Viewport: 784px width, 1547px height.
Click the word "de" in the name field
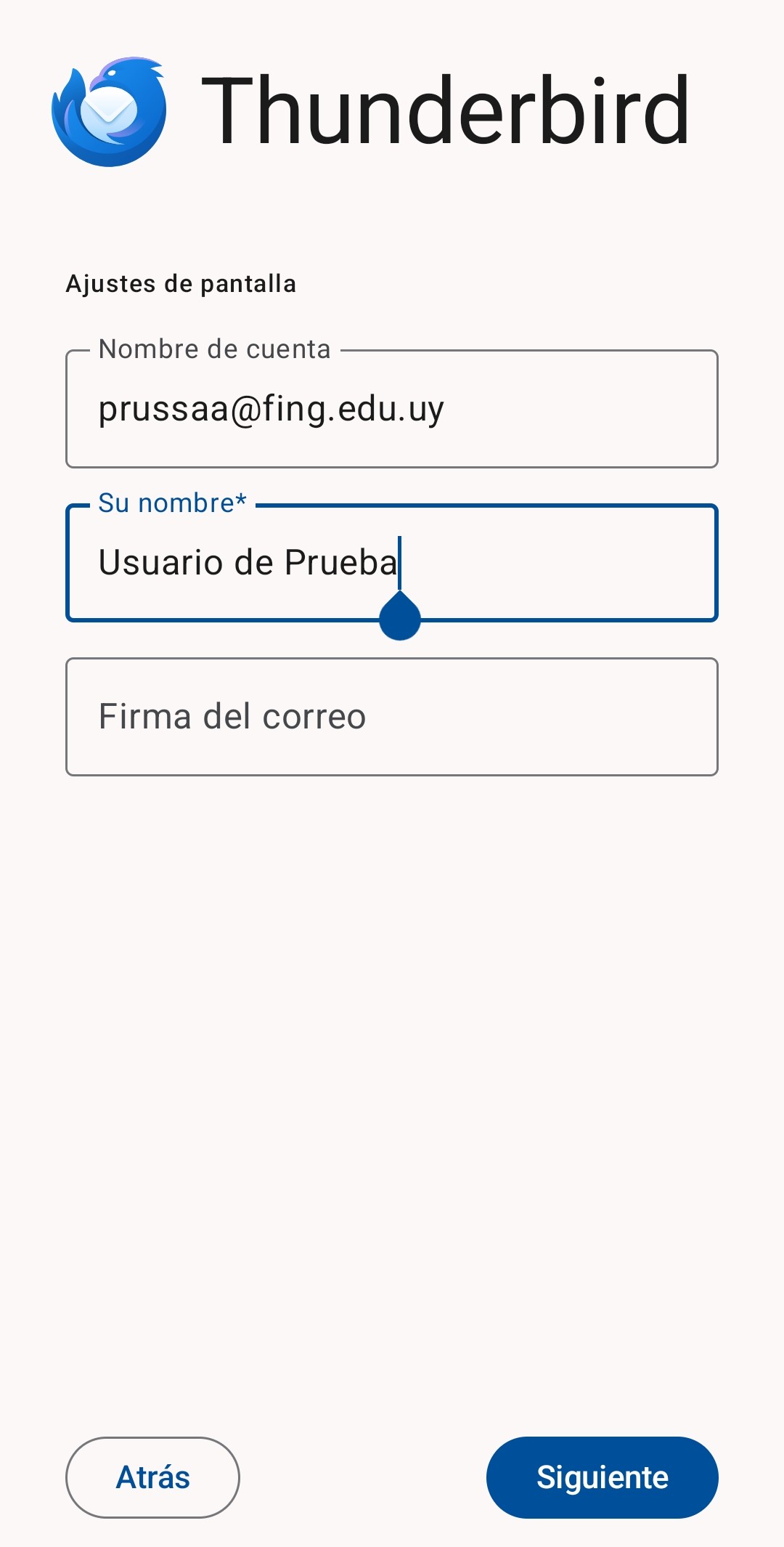click(253, 563)
